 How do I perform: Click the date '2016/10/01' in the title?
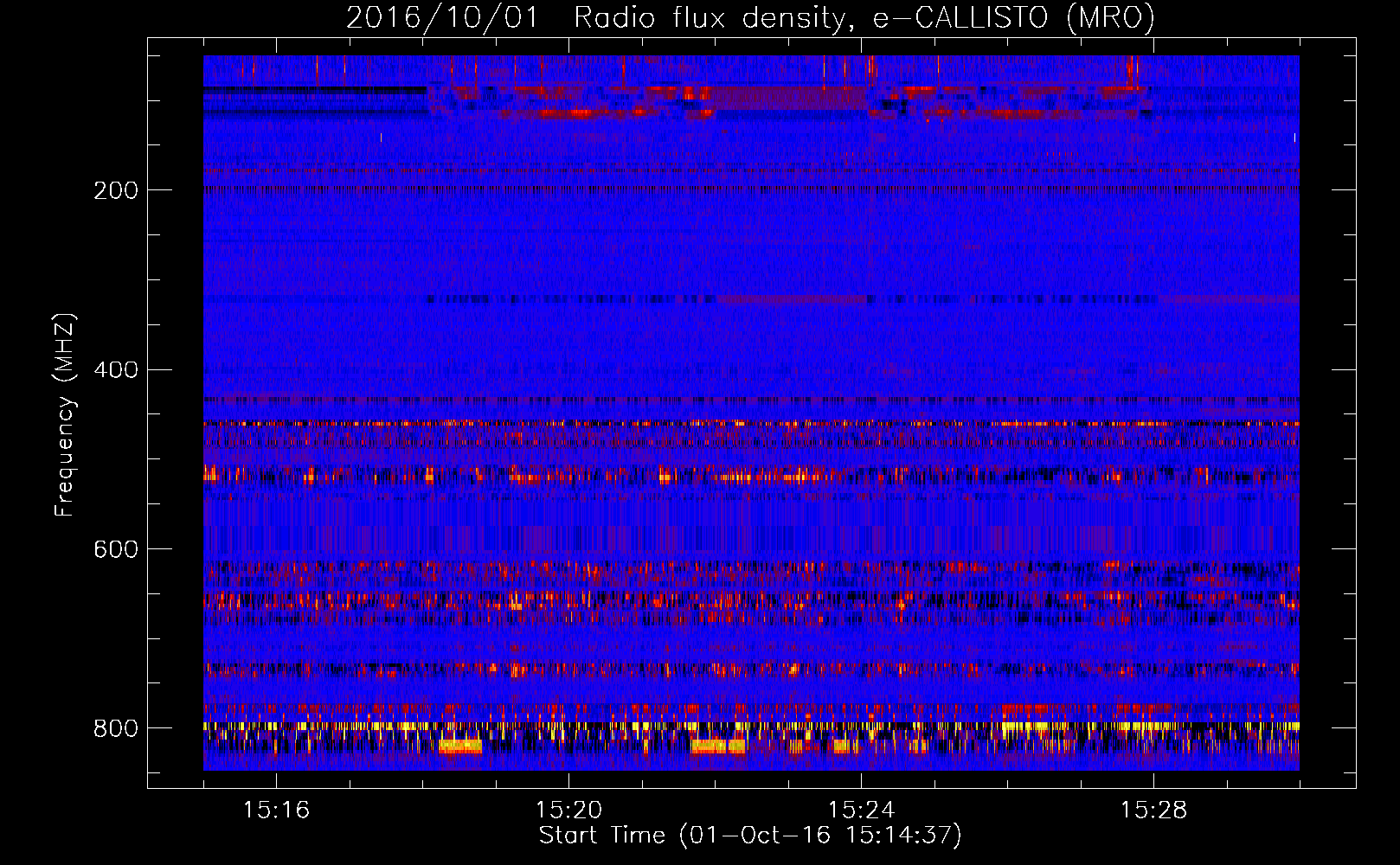tap(442, 18)
